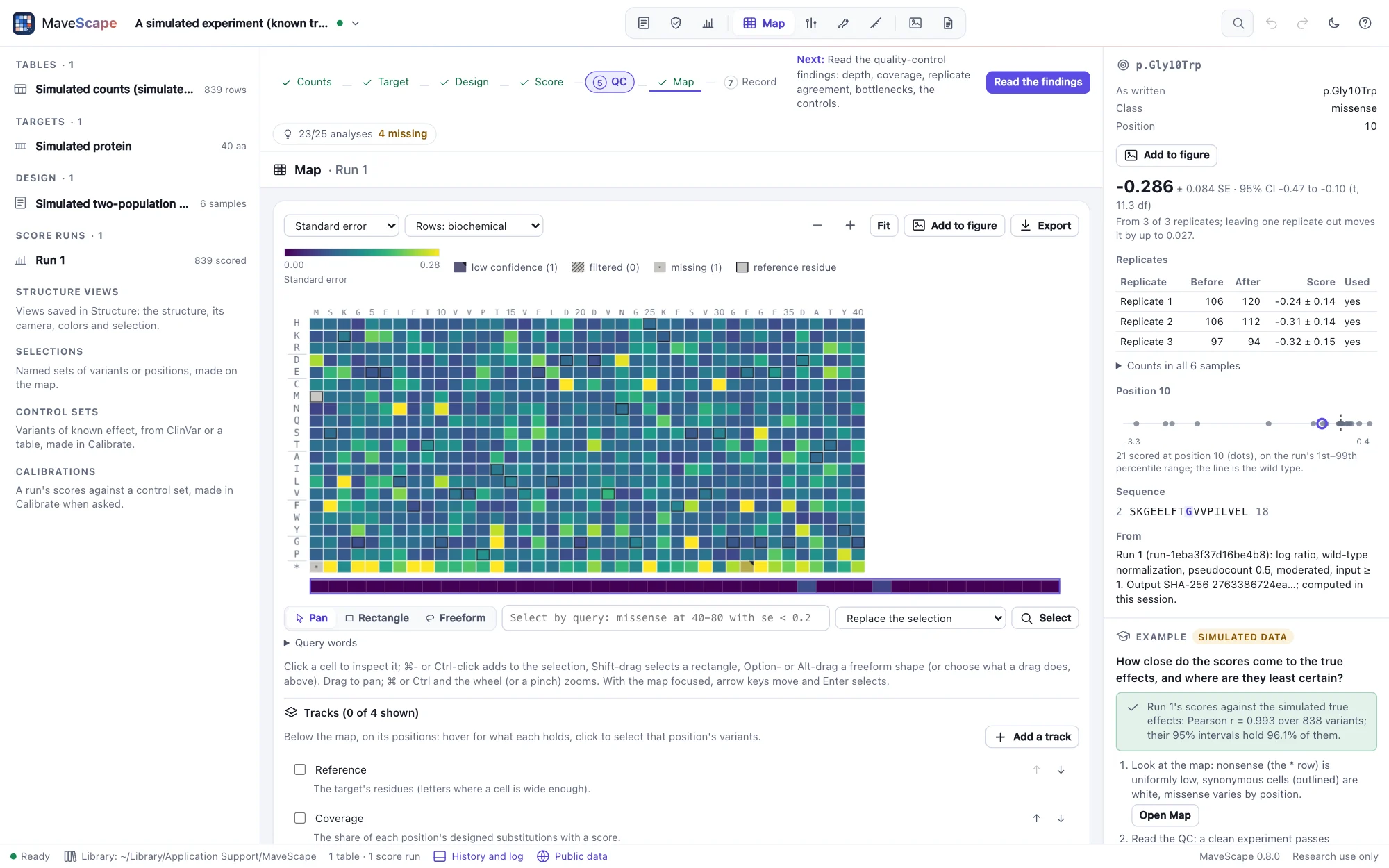The height and width of the screenshot is (868, 1389).
Task: Move the Reference track down
Action: (1061, 769)
